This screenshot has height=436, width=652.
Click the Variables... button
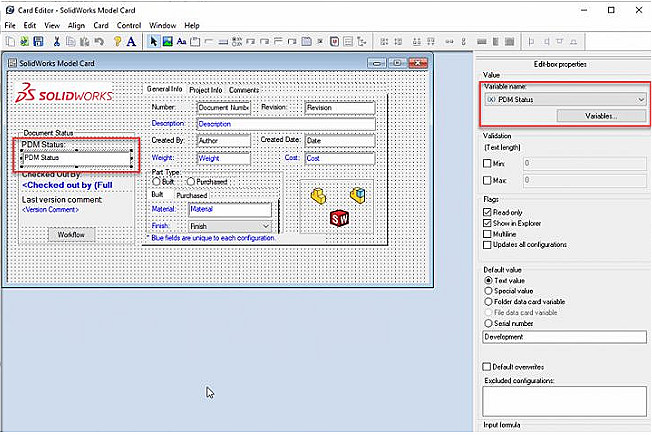click(600, 117)
